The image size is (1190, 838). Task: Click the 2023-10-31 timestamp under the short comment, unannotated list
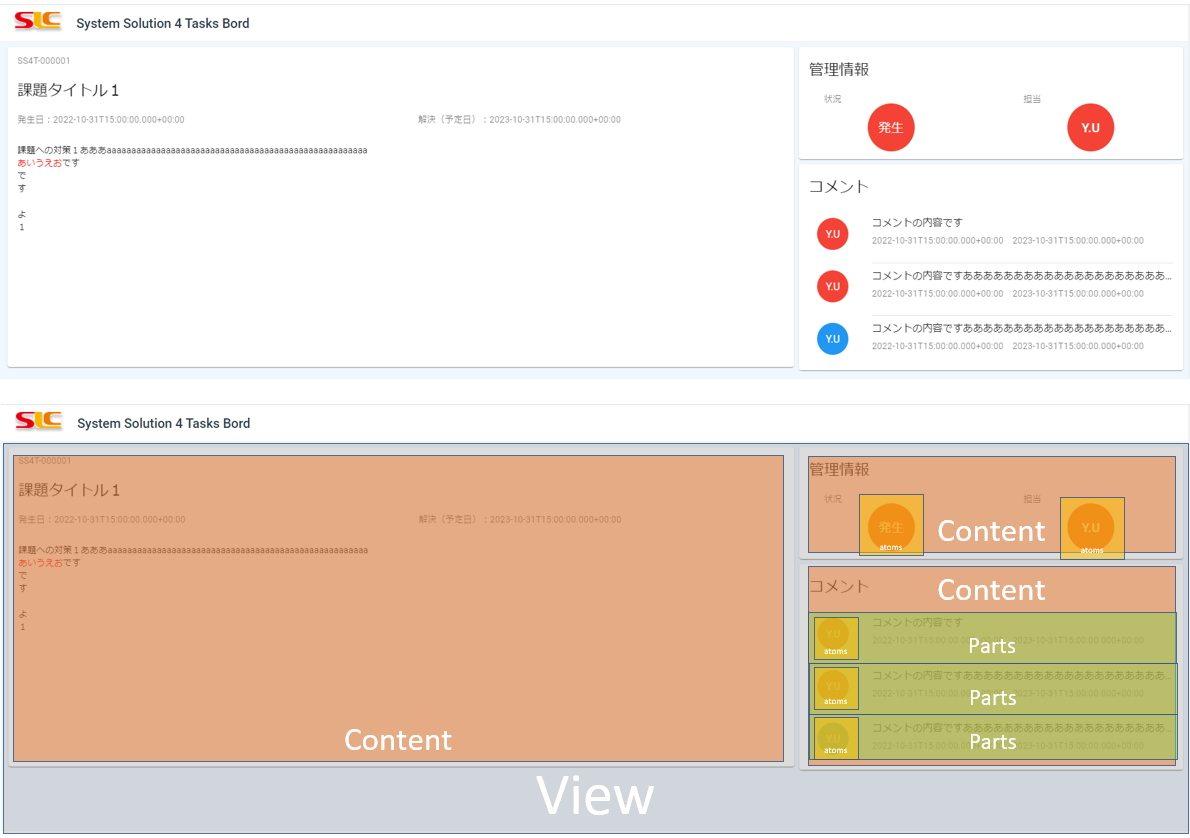(1078, 241)
